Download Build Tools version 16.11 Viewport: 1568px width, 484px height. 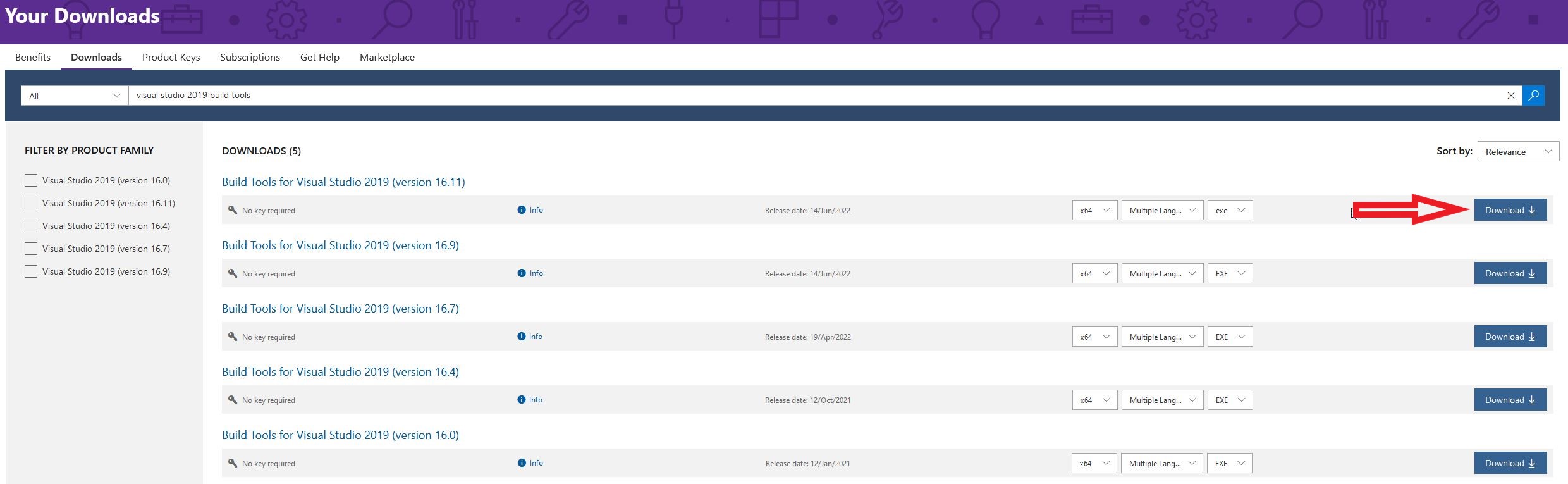click(1510, 210)
